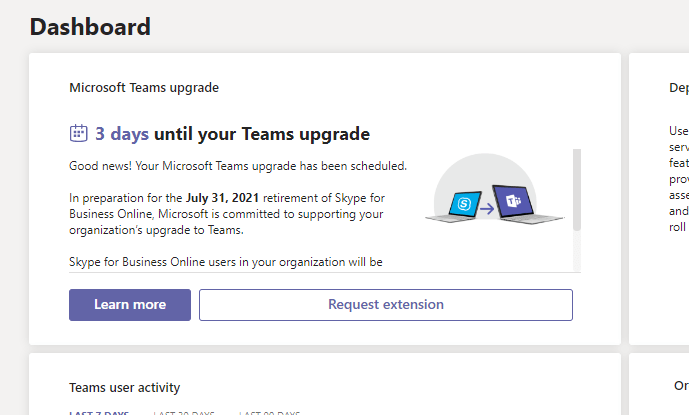Click the partially visible card right of the upgrade card
Image resolution: width=689 pixels, height=415 pixels.
pos(659,200)
